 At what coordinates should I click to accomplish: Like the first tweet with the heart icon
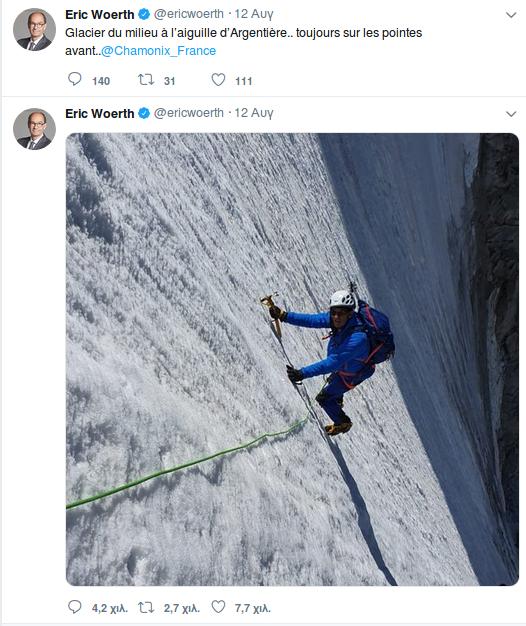click(218, 79)
